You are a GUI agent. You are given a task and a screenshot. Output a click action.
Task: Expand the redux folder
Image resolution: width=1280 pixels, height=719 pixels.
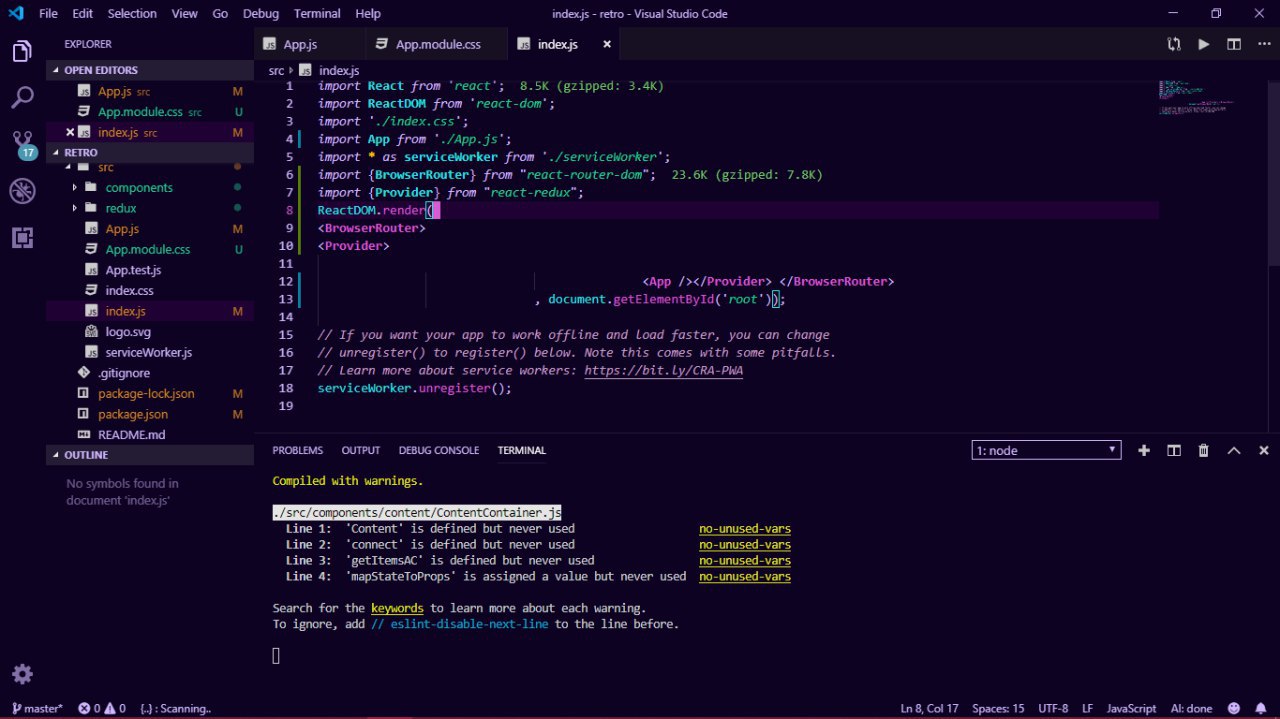pyautogui.click(x=120, y=208)
